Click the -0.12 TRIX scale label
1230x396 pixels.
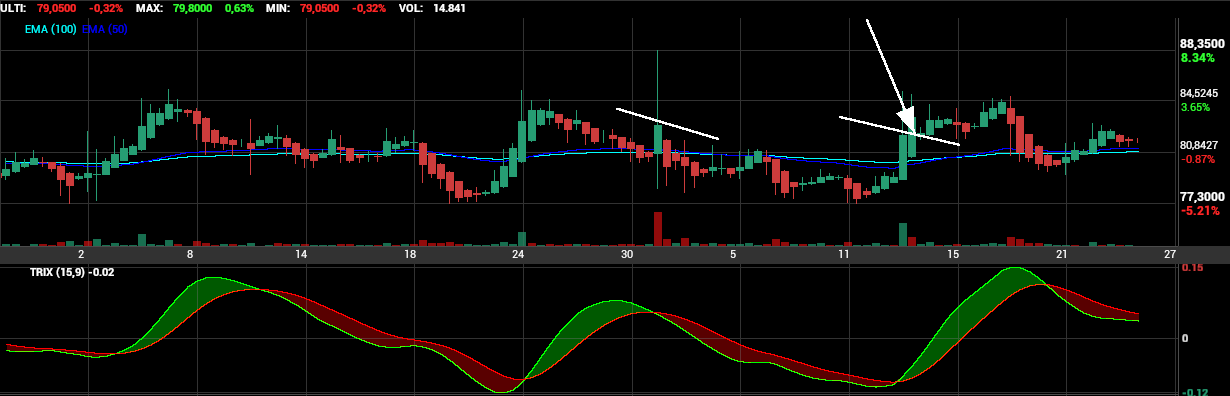click(1193, 391)
